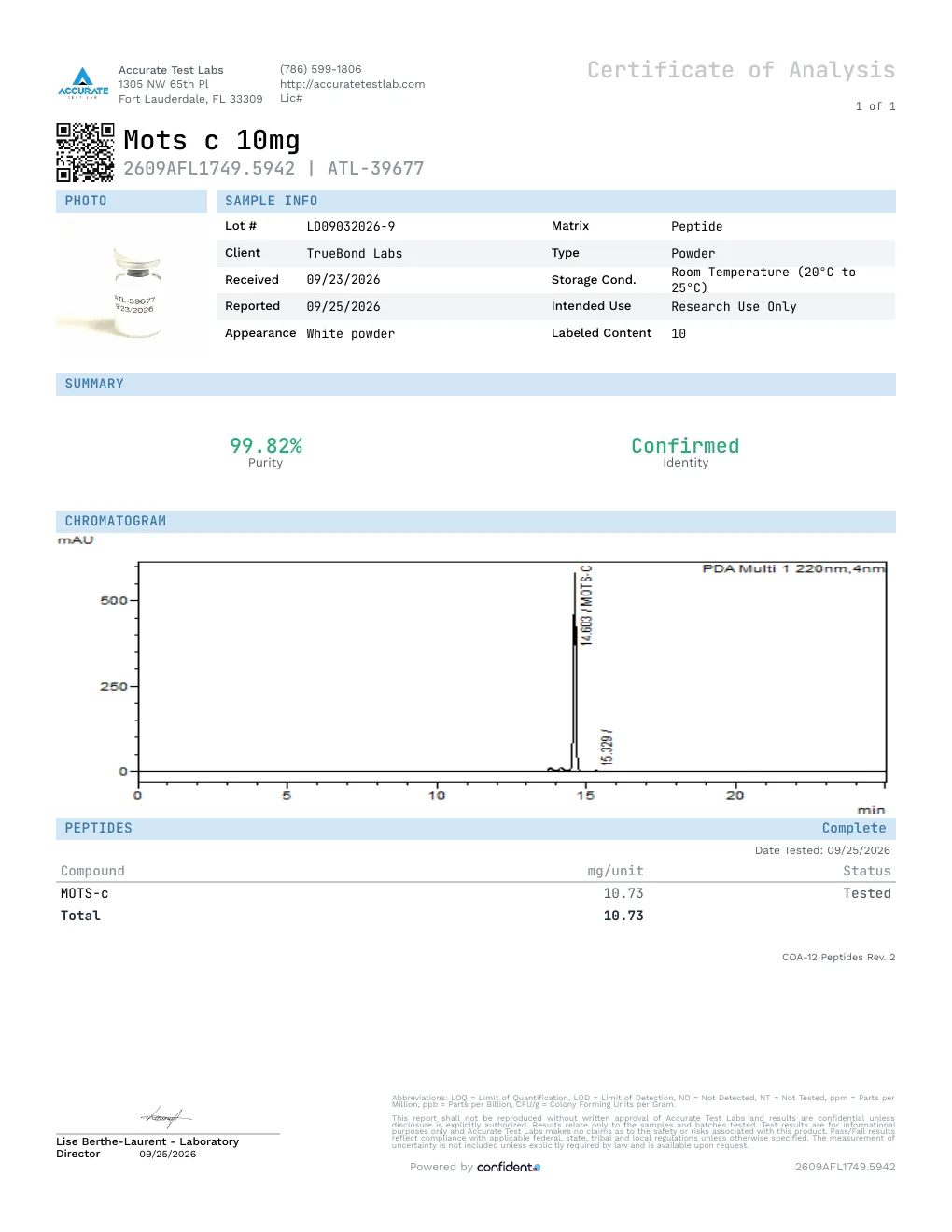The height and width of the screenshot is (1232, 952).
Task: Click the sample vial photo thumbnail
Action: click(x=131, y=287)
